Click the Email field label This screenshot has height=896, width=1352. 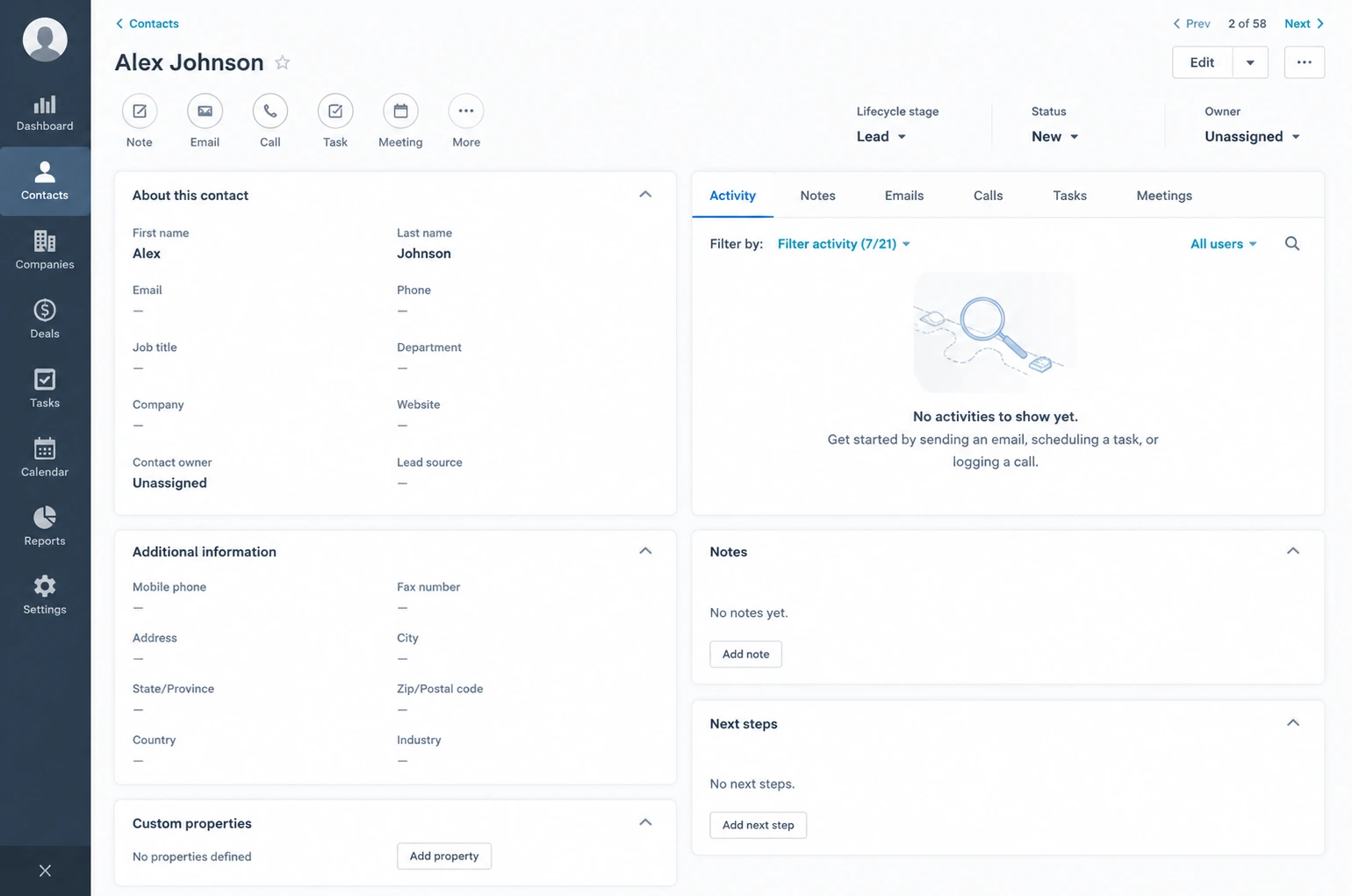tap(147, 290)
